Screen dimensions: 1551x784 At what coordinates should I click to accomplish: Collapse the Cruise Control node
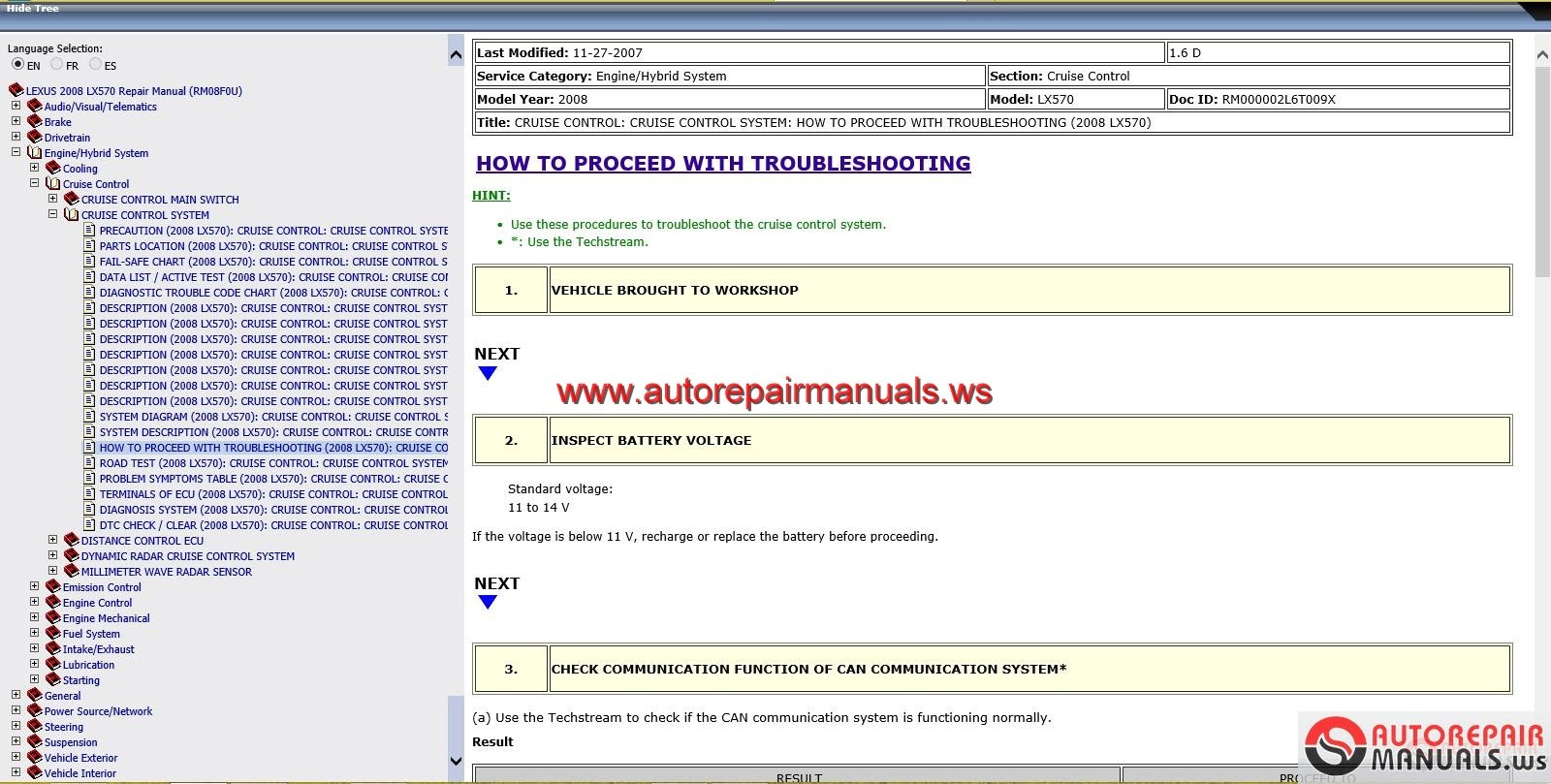[x=34, y=183]
